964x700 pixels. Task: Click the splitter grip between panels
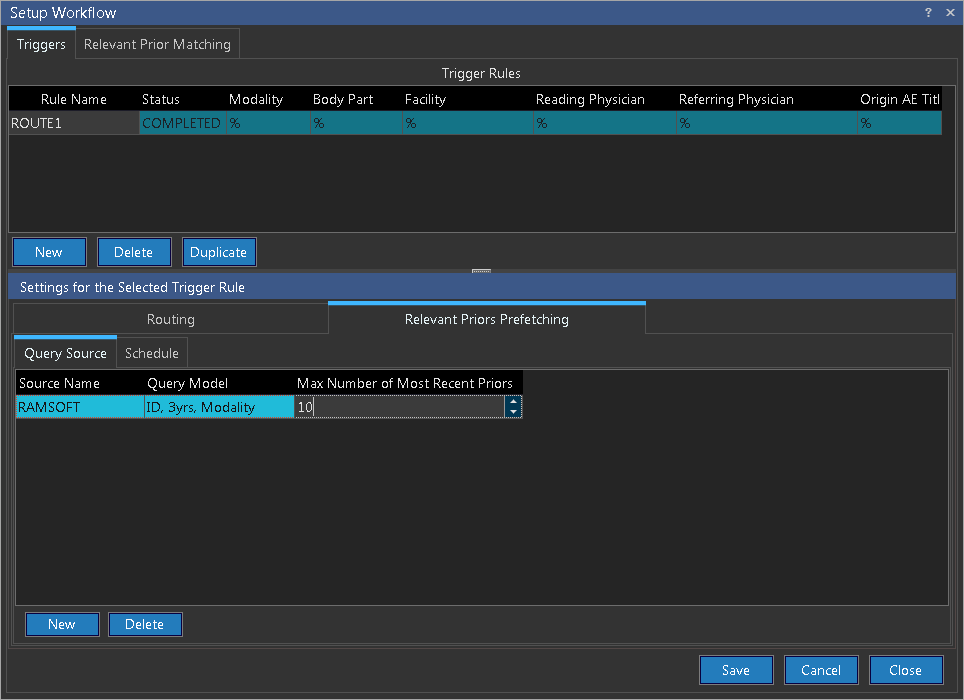coord(481,271)
